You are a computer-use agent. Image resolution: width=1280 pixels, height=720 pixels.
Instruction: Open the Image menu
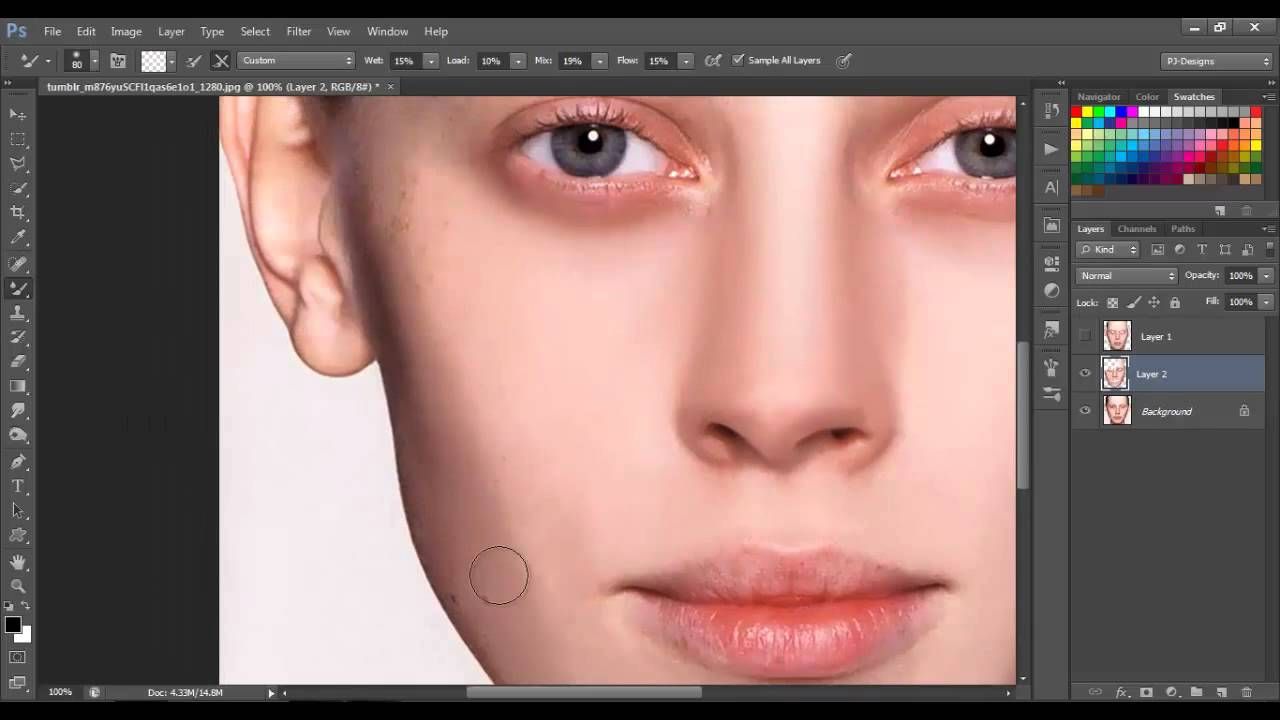click(x=126, y=31)
